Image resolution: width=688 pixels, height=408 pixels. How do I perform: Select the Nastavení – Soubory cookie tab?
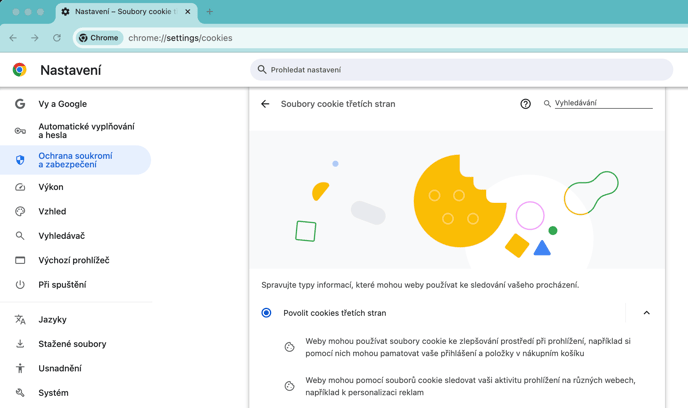pos(118,12)
